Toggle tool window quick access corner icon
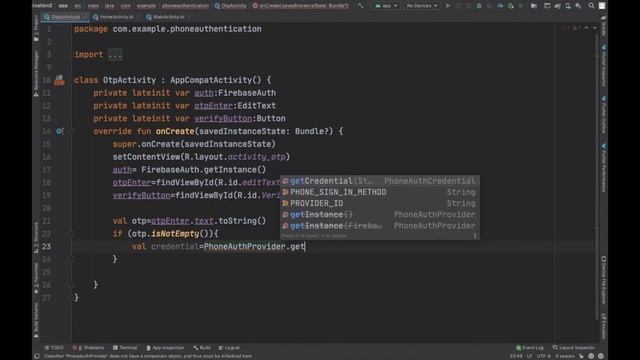The height and width of the screenshot is (360, 640). 37,356
